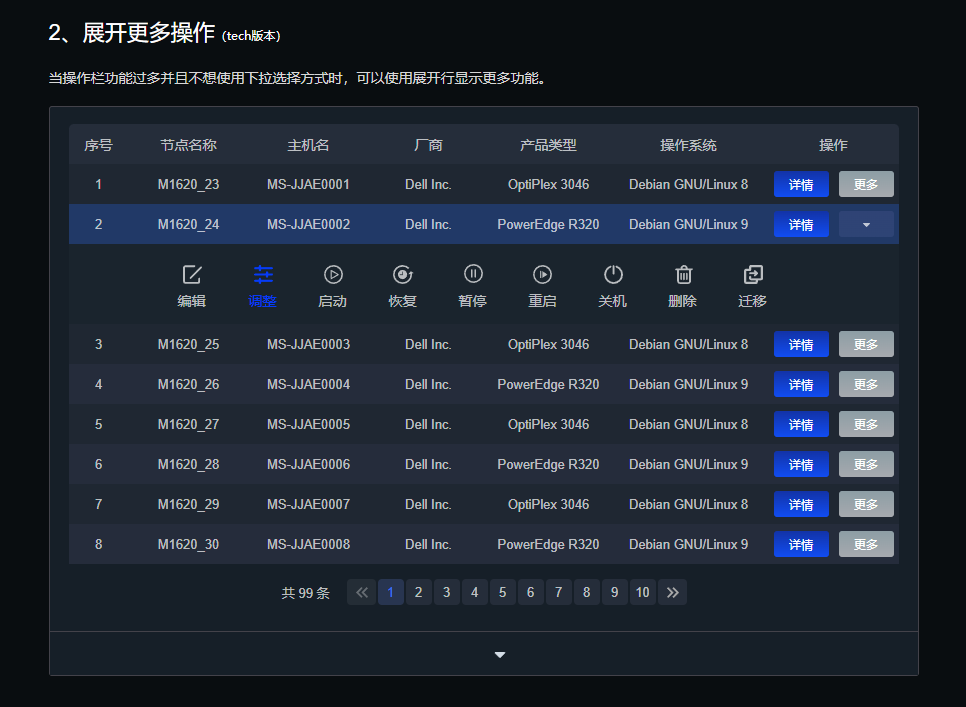The width and height of the screenshot is (966, 707).
Task: Click next pages double-arrow button
Action: click(673, 593)
